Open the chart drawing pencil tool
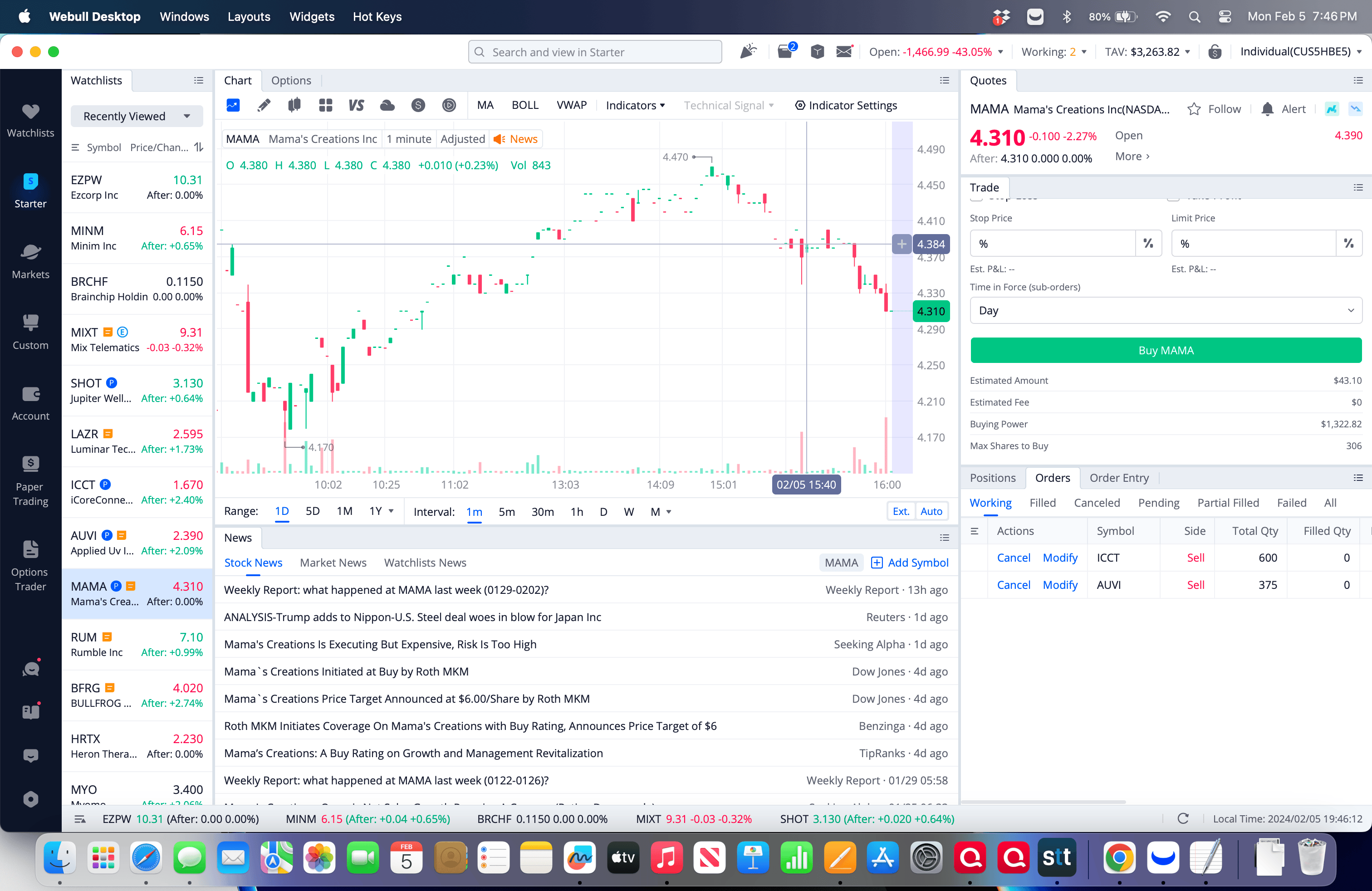 (x=264, y=105)
